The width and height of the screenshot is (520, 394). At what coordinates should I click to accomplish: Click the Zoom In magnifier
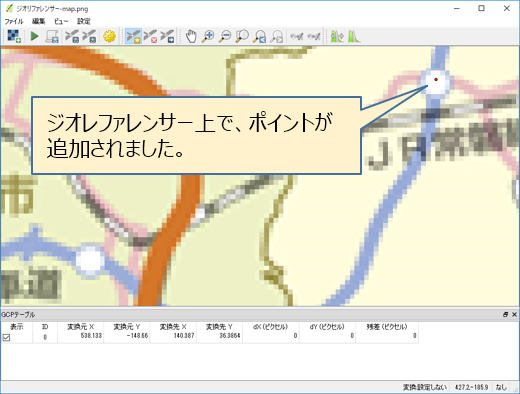(208, 36)
